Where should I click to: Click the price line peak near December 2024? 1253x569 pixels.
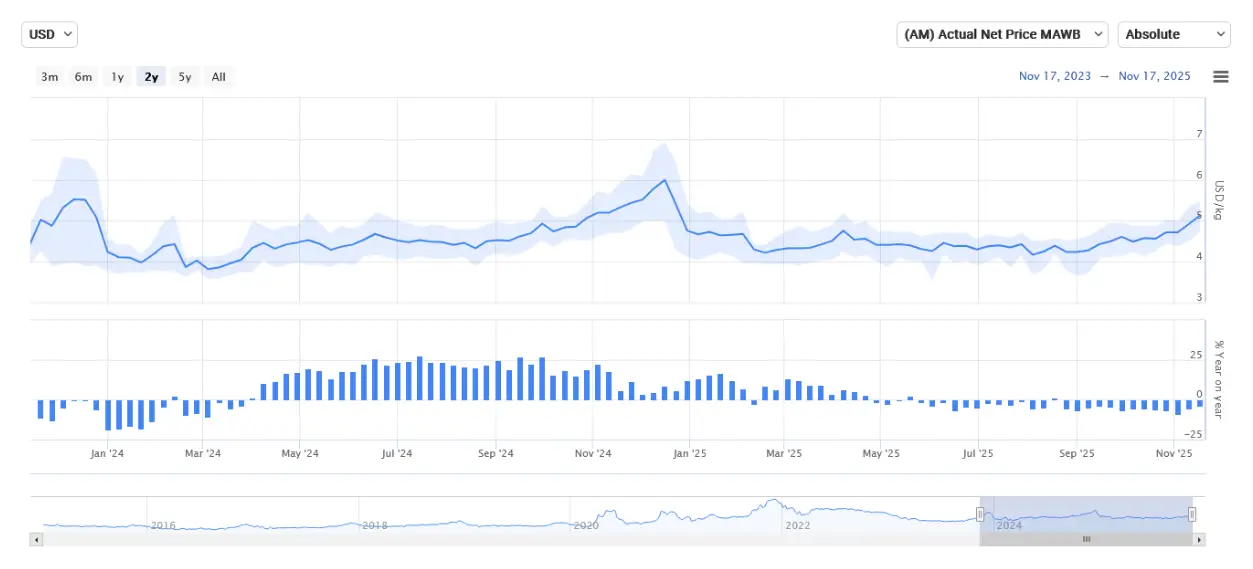click(664, 181)
